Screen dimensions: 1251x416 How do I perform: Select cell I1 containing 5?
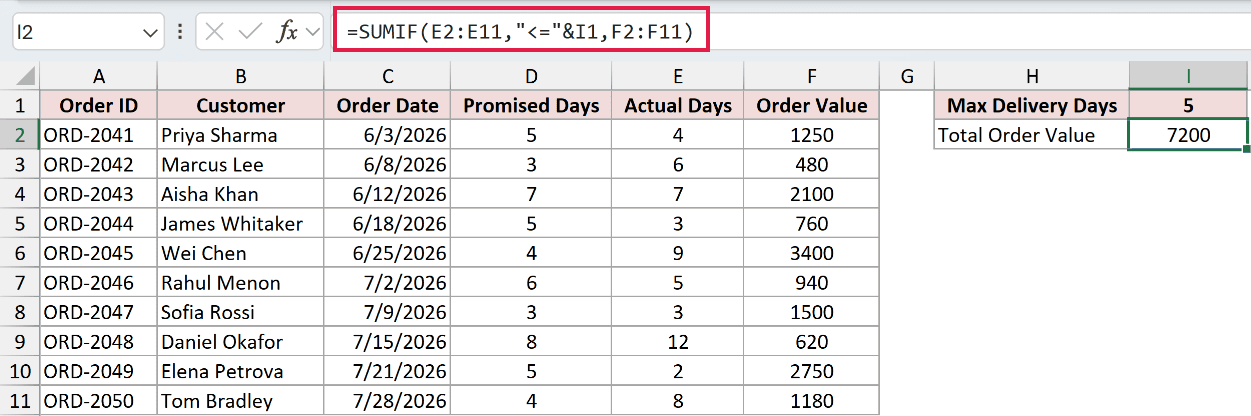[x=1188, y=105]
